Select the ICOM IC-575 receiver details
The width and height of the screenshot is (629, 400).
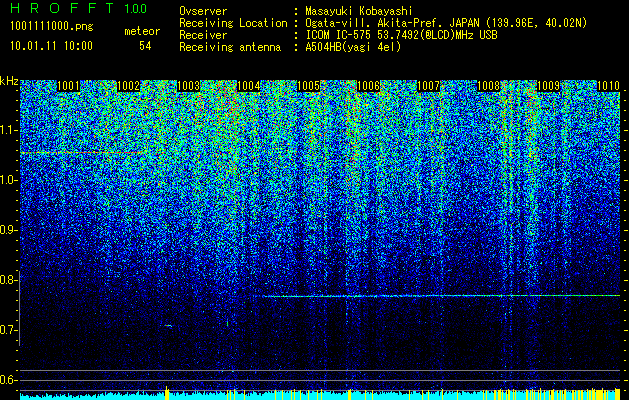point(401,35)
